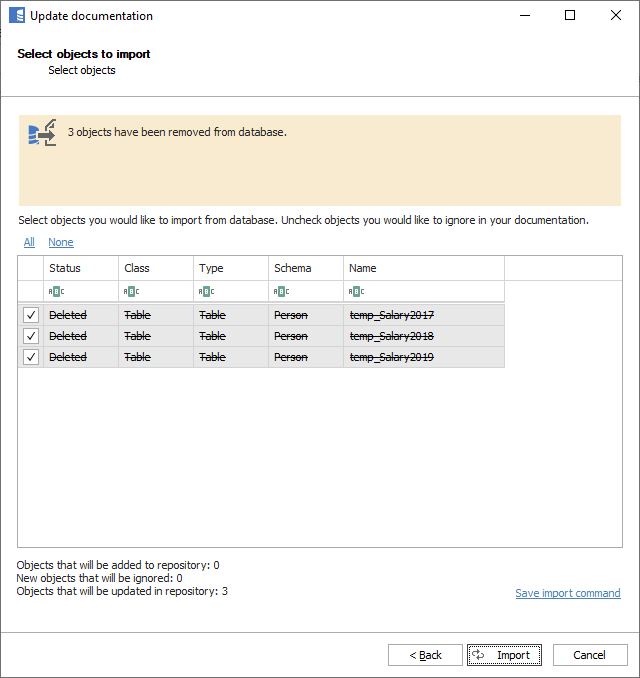Open the Save import command link

567,593
